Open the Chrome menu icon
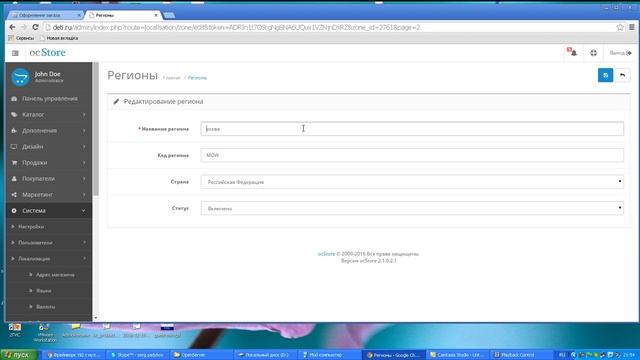The width and height of the screenshot is (640, 360). click(632, 27)
